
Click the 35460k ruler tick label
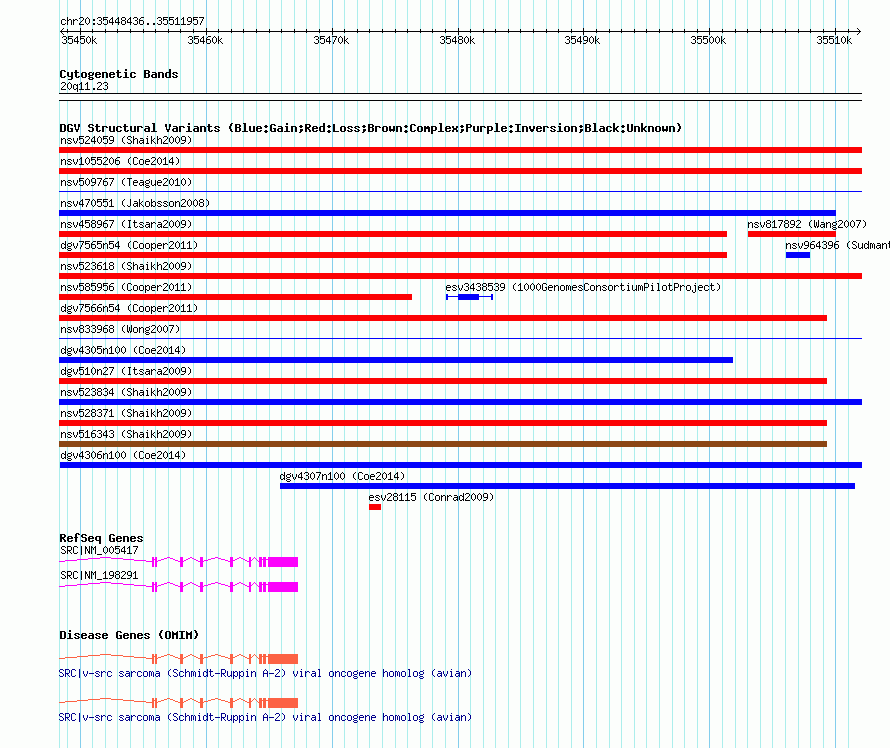205,40
